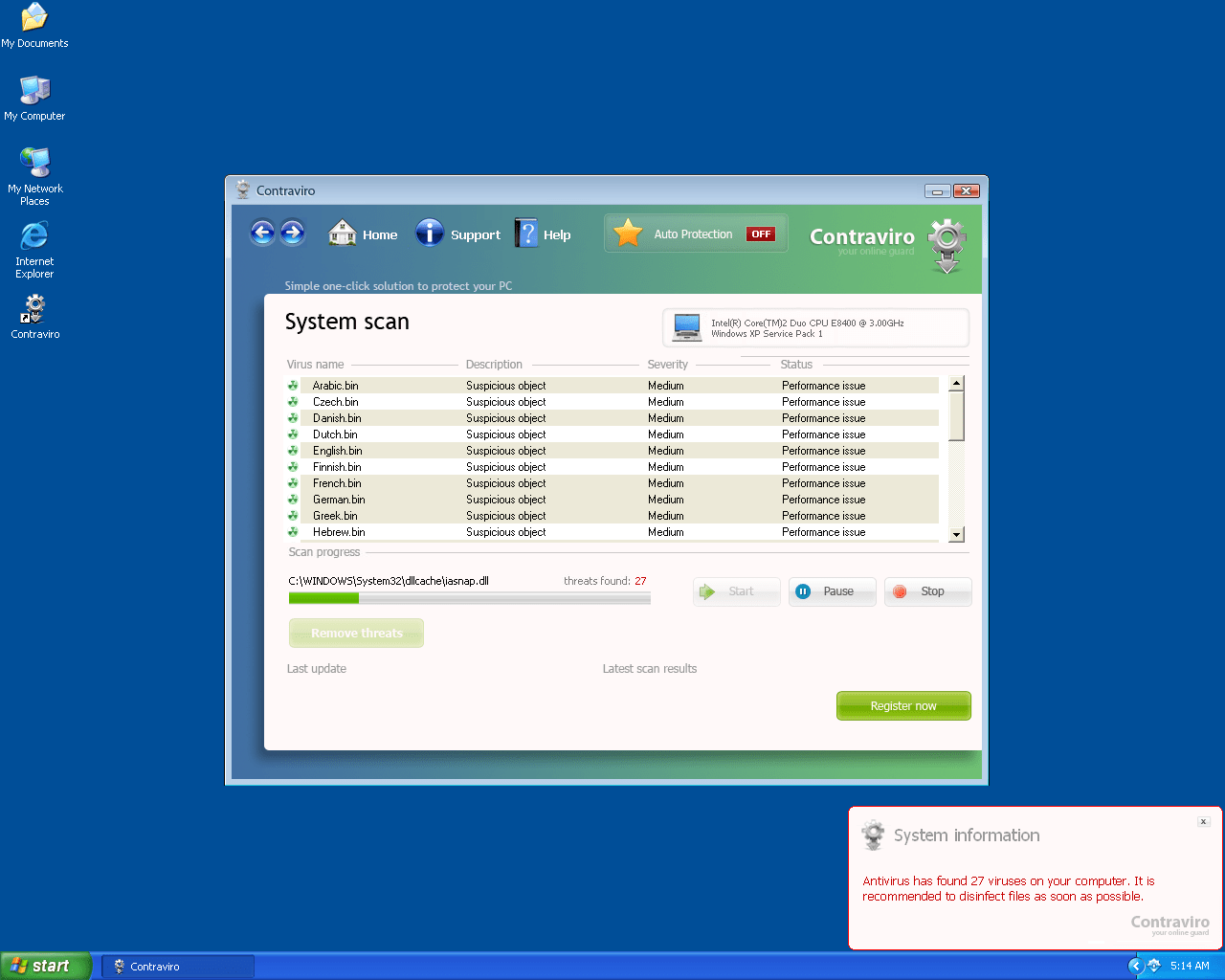Click the Remove threats button

(x=356, y=633)
